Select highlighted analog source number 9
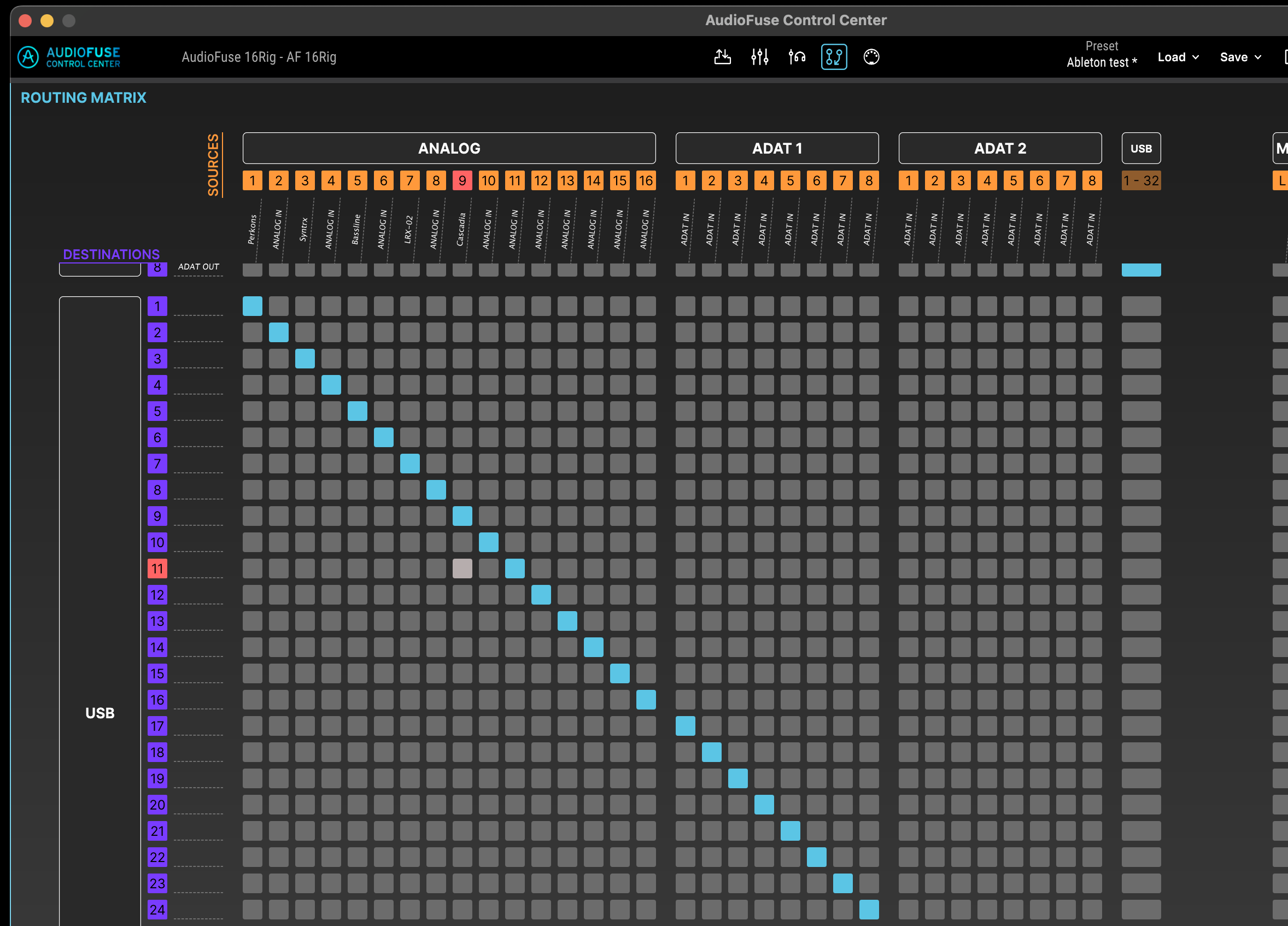The width and height of the screenshot is (1288, 926). (x=462, y=180)
